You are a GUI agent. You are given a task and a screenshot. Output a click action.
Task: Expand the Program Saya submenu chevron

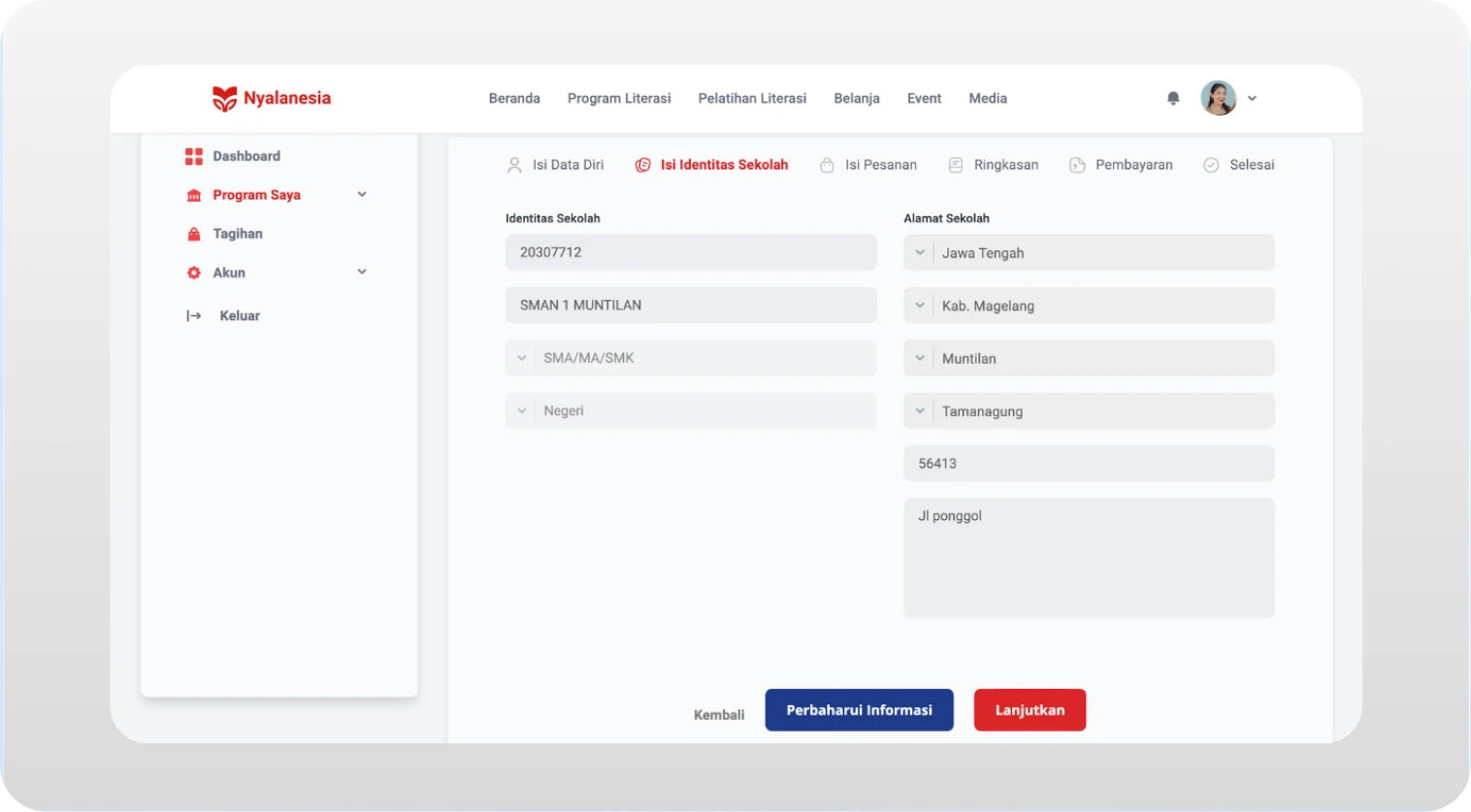362,194
